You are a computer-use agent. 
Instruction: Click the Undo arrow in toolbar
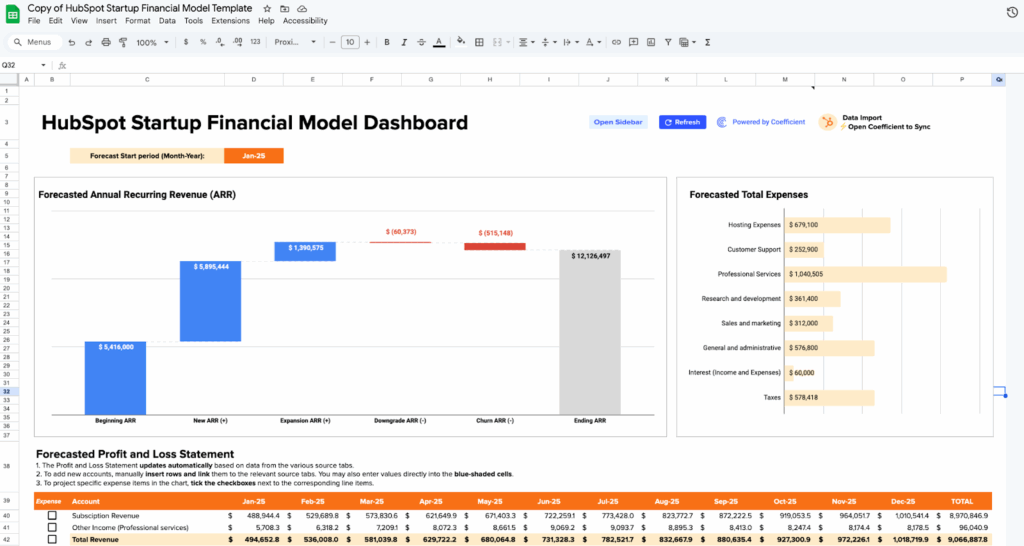click(71, 42)
